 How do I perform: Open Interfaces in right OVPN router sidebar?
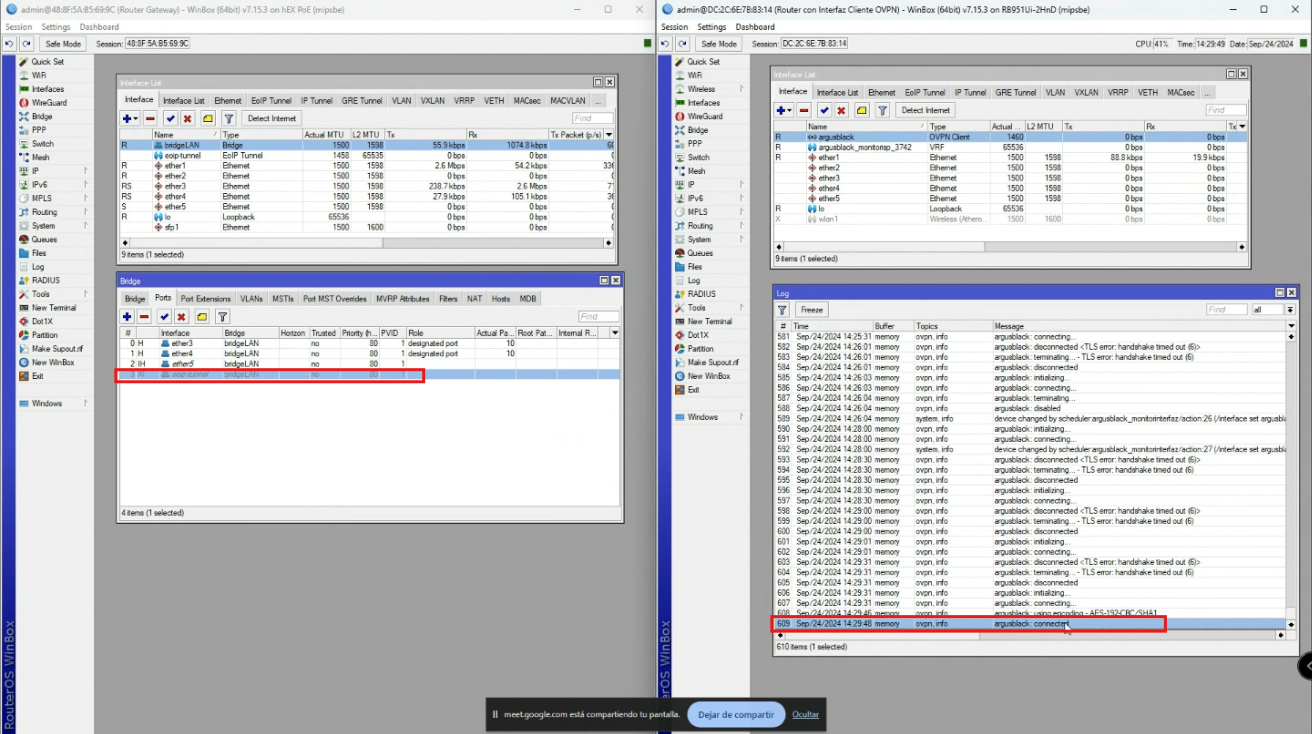click(x=703, y=103)
